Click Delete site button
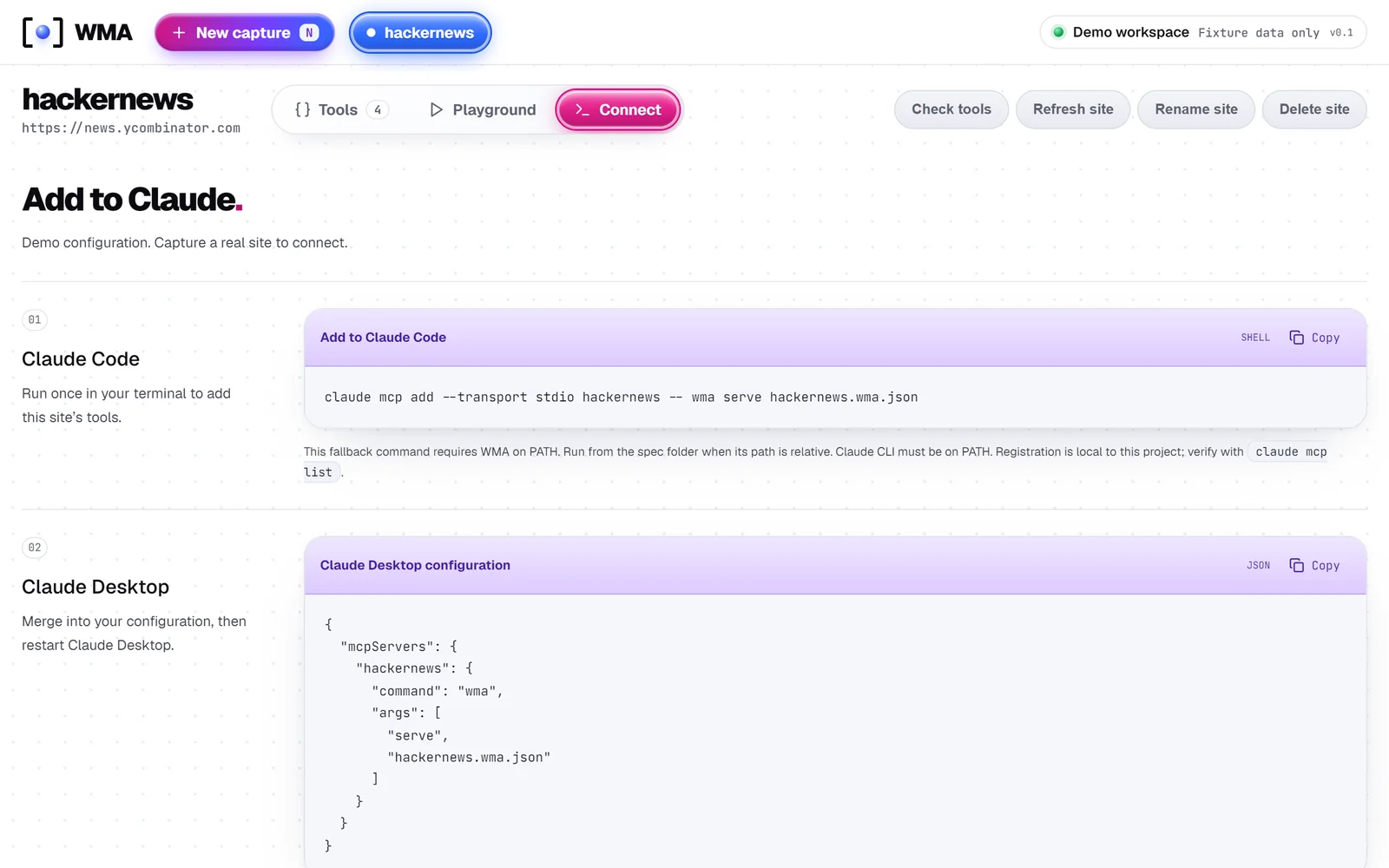Viewport: 1389px width, 868px height. click(1314, 109)
